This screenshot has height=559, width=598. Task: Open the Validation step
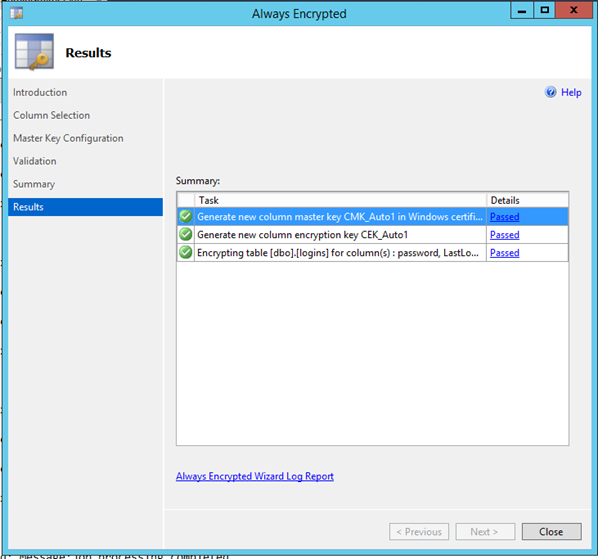pyautogui.click(x=35, y=161)
